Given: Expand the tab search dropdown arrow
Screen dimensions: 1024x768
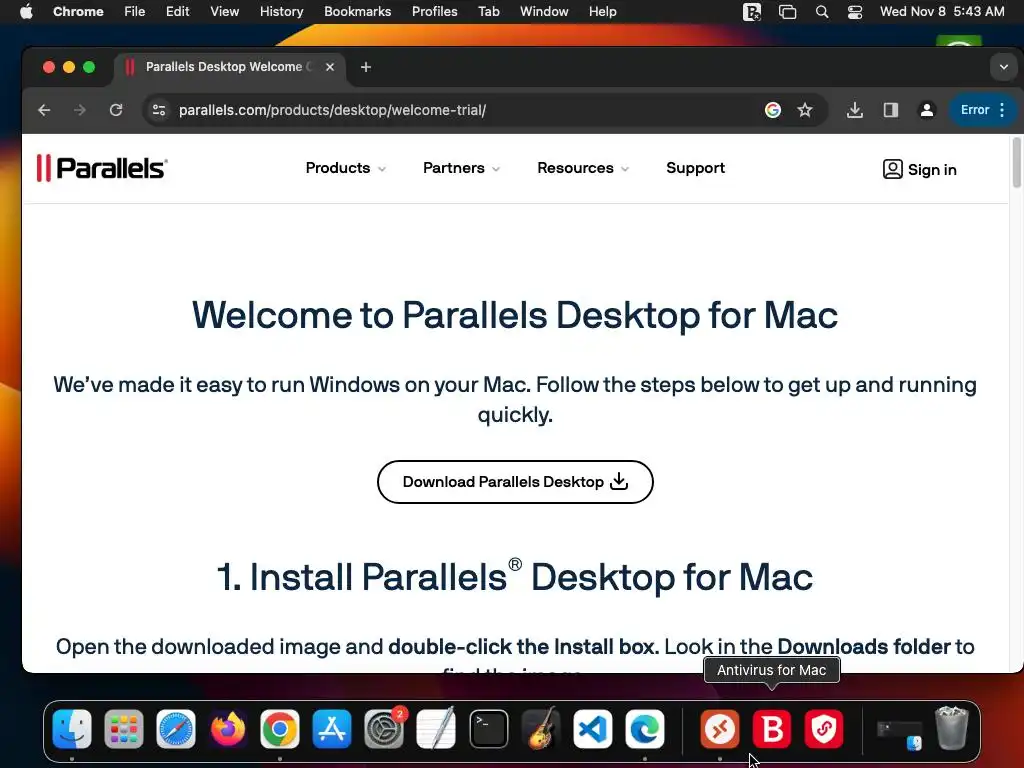Looking at the screenshot, I should (1003, 67).
